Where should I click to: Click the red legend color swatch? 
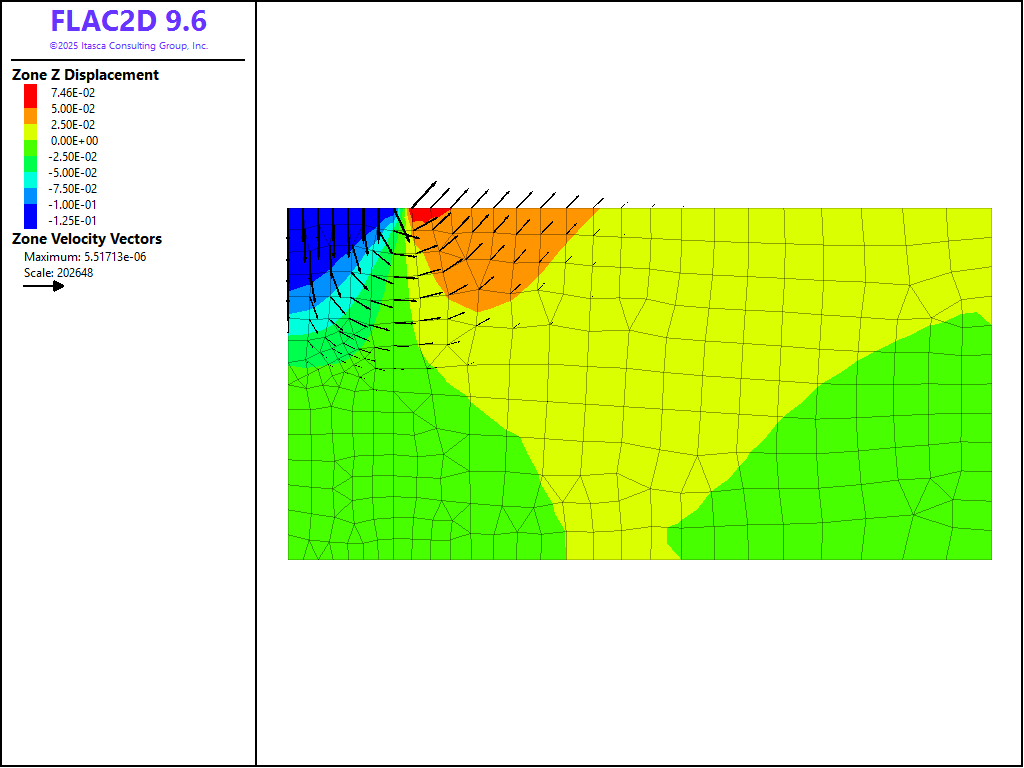tap(31, 94)
